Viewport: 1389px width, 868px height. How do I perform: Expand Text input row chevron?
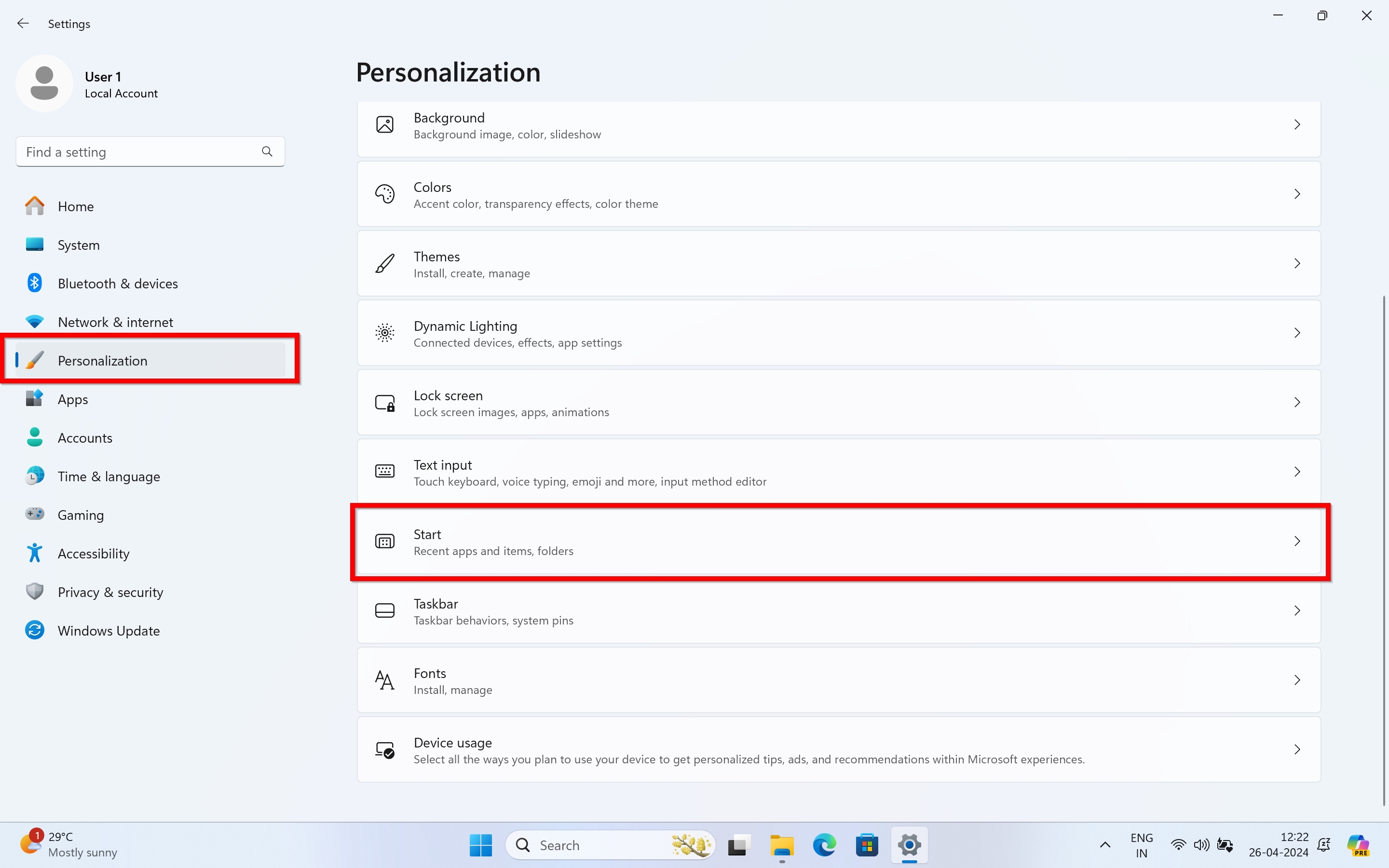point(1296,472)
